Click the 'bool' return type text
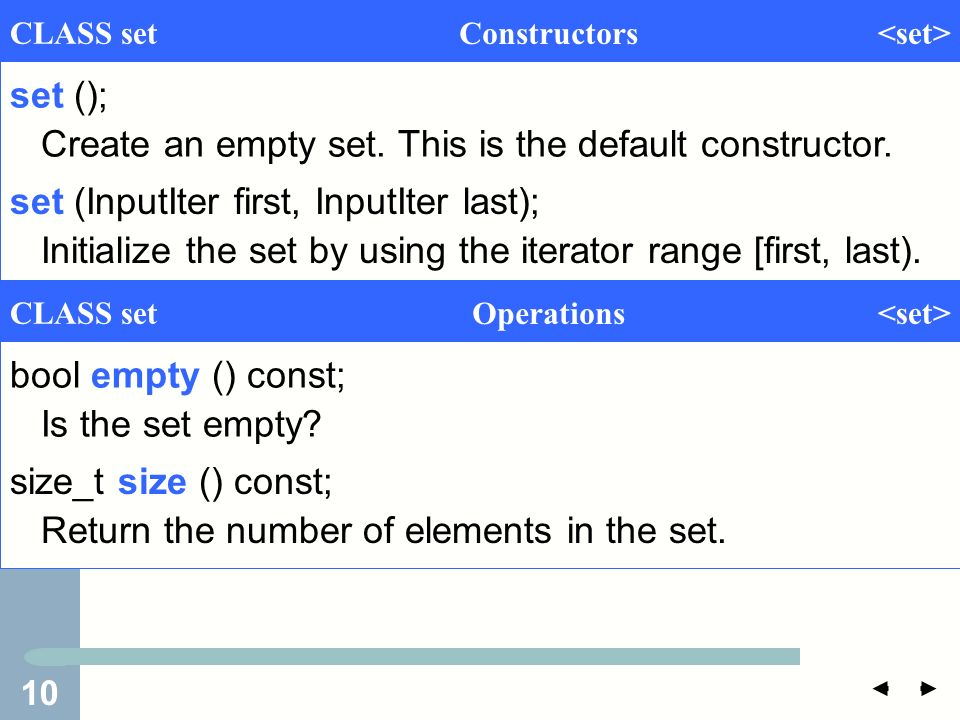 pyautogui.click(x=45, y=375)
